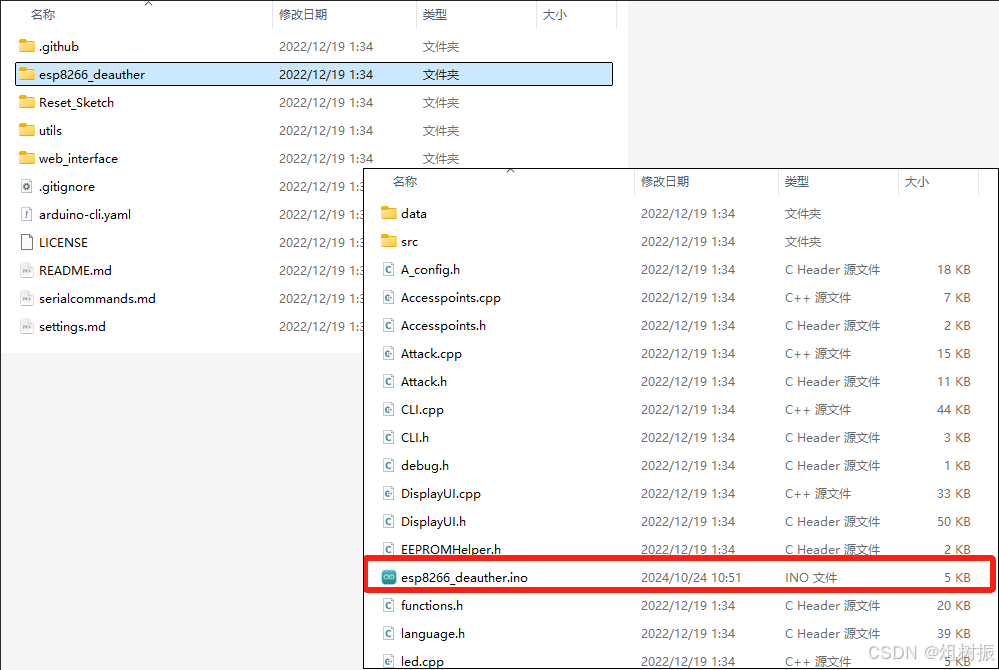Sort by 修改日期 in the front window
The image size is (999, 670).
(665, 182)
